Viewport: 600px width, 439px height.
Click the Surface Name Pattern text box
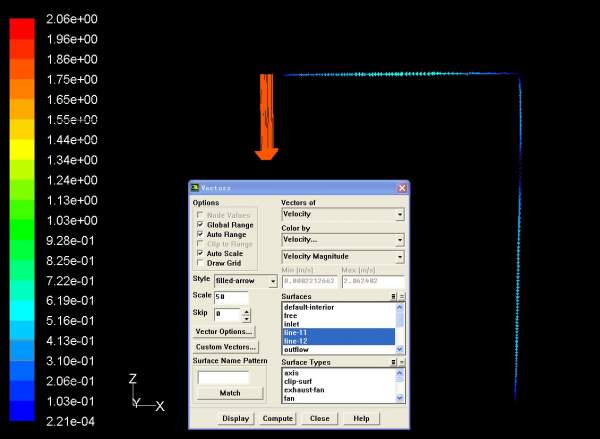(223, 378)
